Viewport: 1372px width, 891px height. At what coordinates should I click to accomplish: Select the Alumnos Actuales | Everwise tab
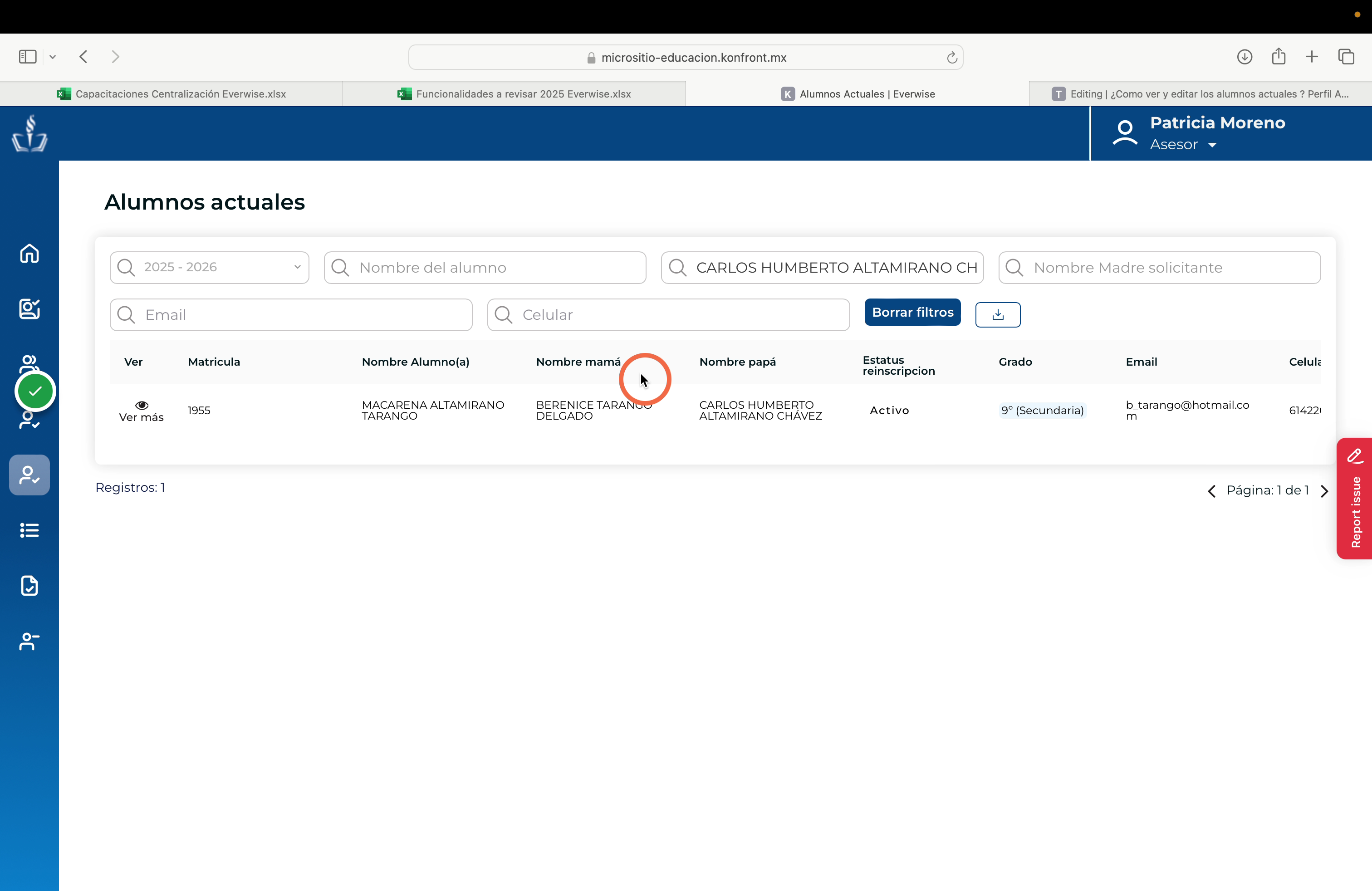[857, 94]
